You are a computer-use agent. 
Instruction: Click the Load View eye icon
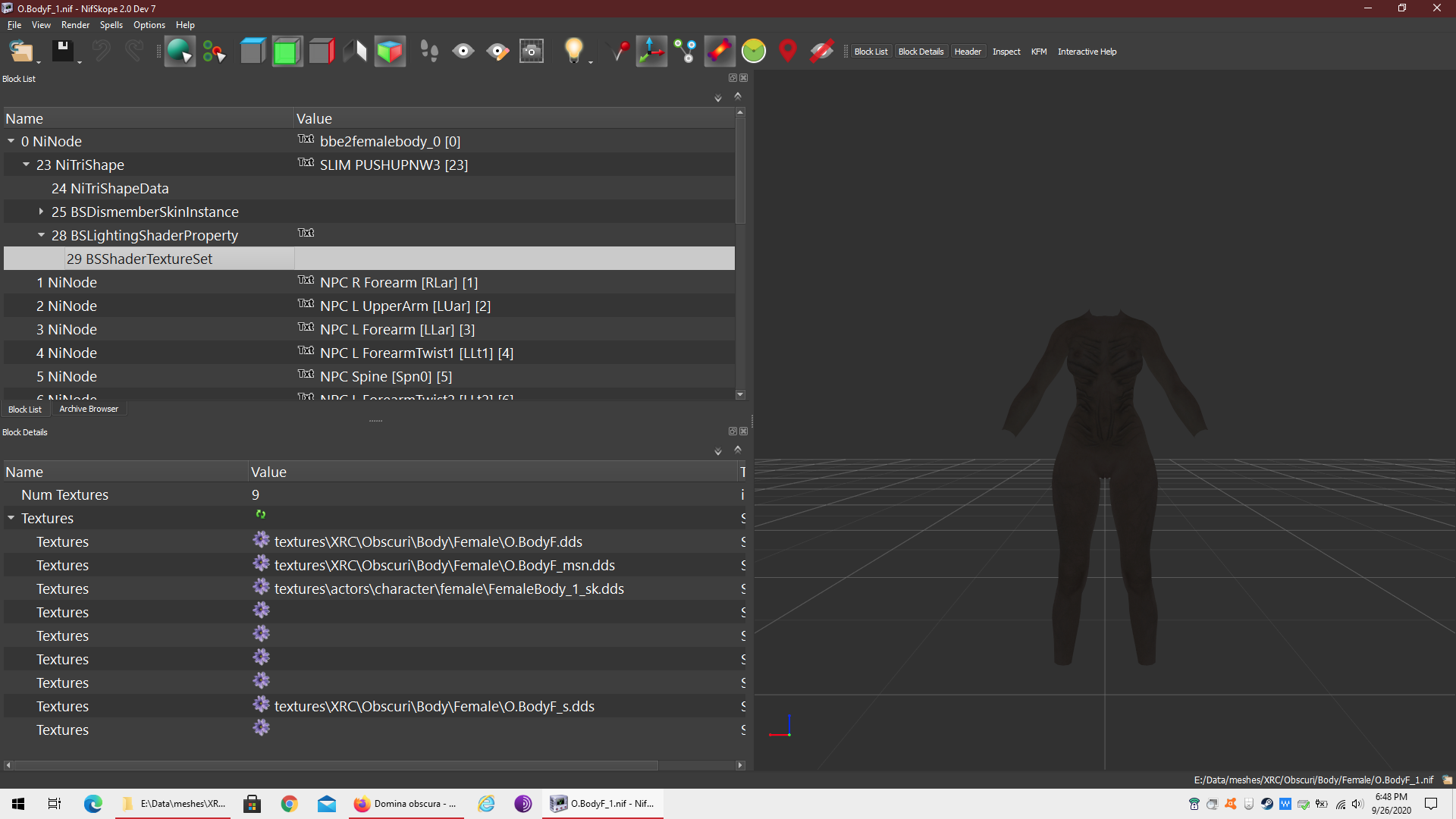[x=463, y=52]
